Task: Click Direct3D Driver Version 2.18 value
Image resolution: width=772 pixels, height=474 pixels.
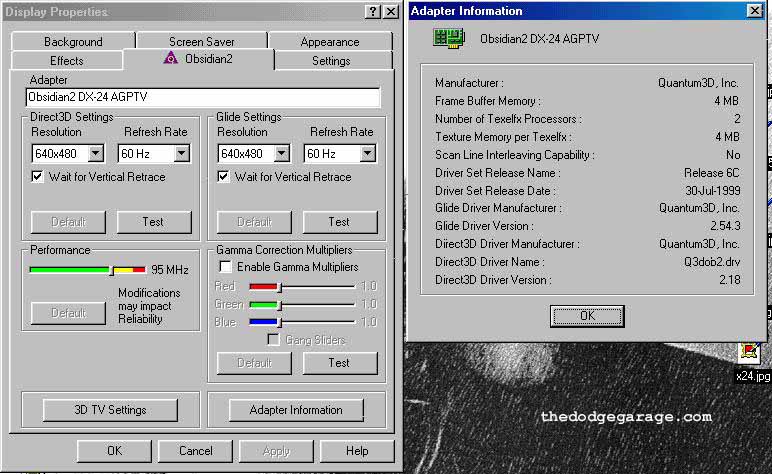Action: click(x=730, y=280)
